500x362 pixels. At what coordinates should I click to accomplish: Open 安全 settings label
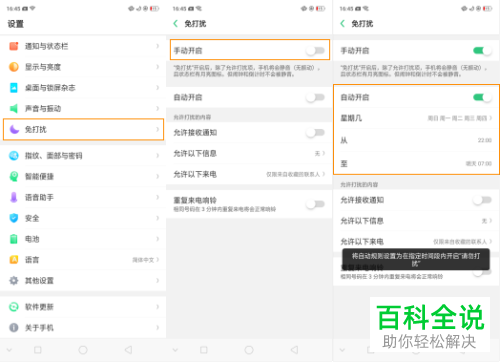coord(32,218)
